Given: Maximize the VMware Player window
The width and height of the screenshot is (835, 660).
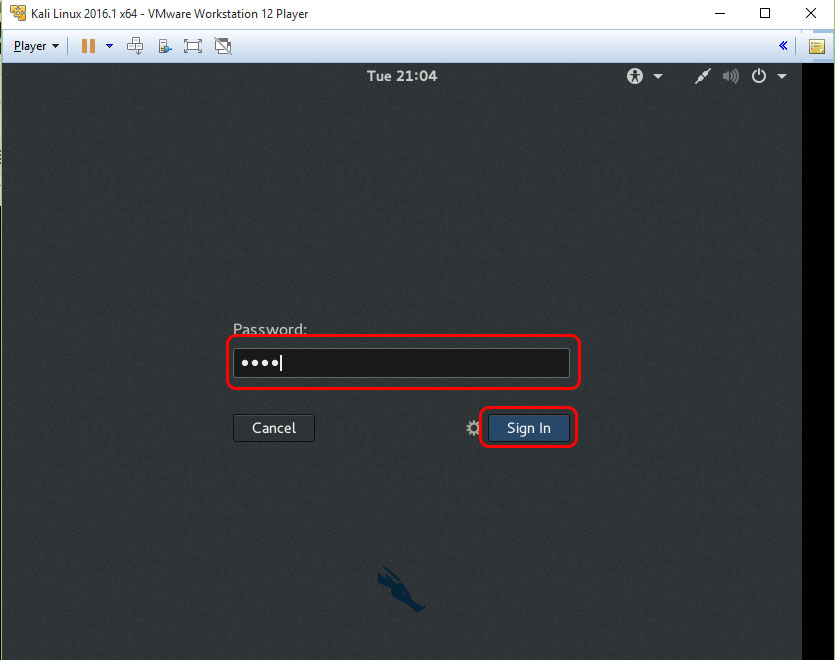Looking at the screenshot, I should click(x=765, y=13).
